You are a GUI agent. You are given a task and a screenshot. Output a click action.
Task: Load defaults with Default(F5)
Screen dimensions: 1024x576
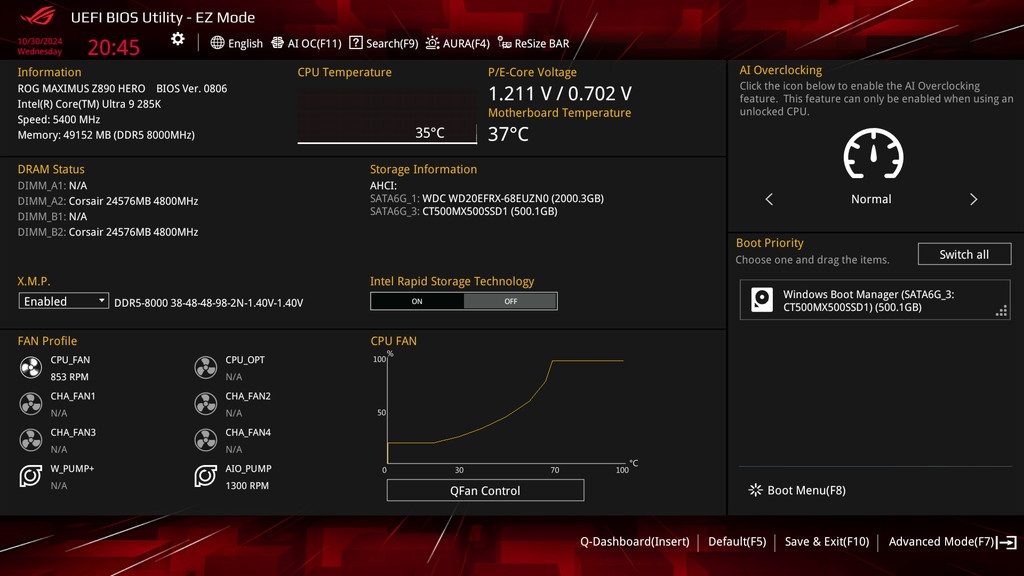(737, 541)
